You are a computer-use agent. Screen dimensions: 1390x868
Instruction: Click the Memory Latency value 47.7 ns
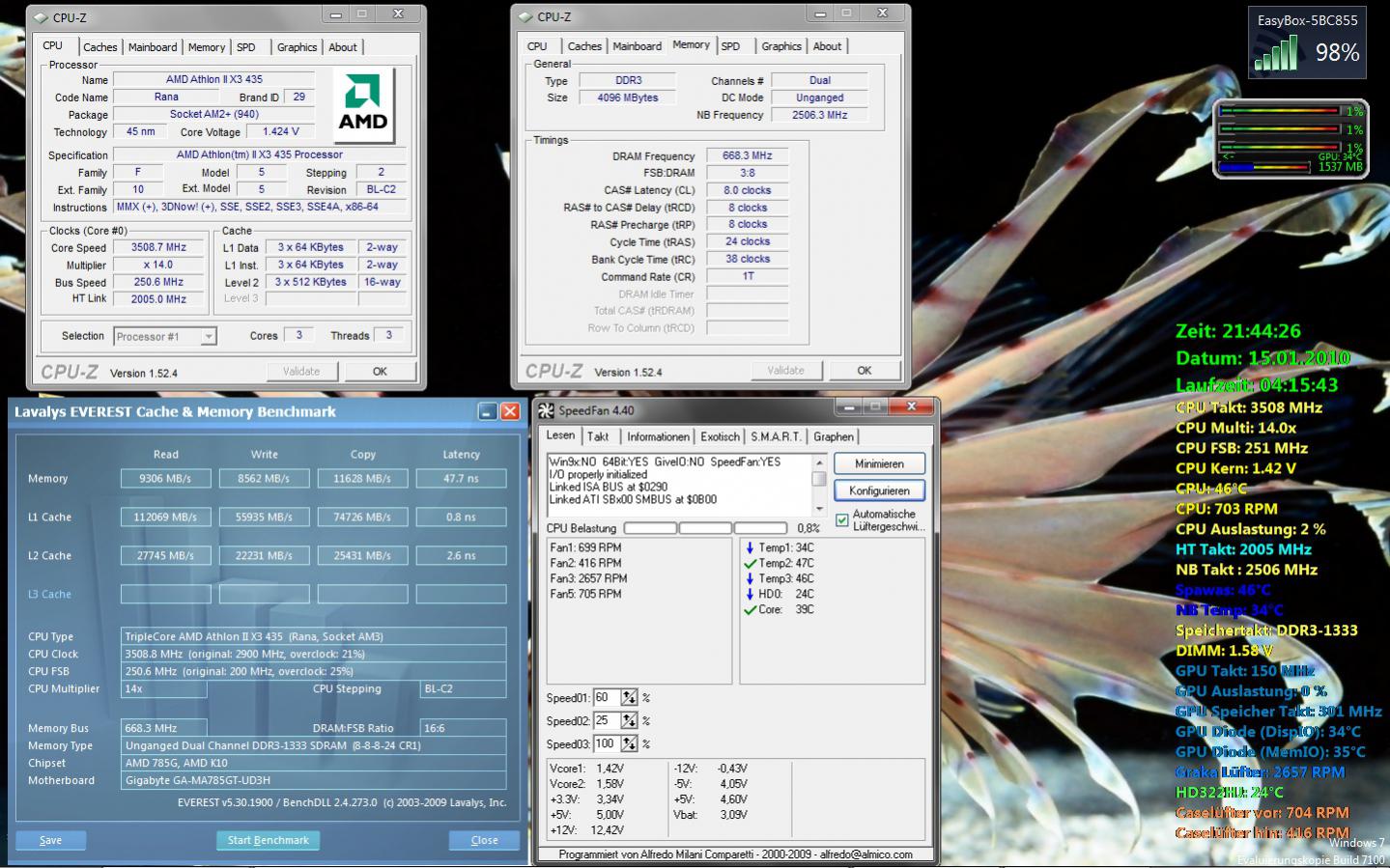click(x=461, y=478)
